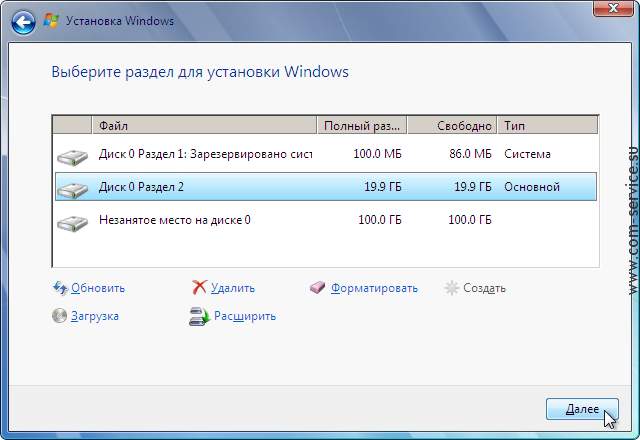Screen dimensions: 640x440
Task: Click the CD disc Загрузка icon
Action: point(59,316)
